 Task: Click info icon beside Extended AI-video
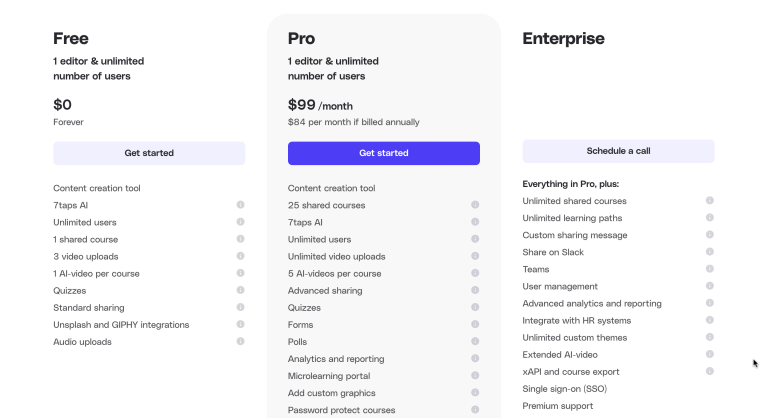tap(710, 354)
